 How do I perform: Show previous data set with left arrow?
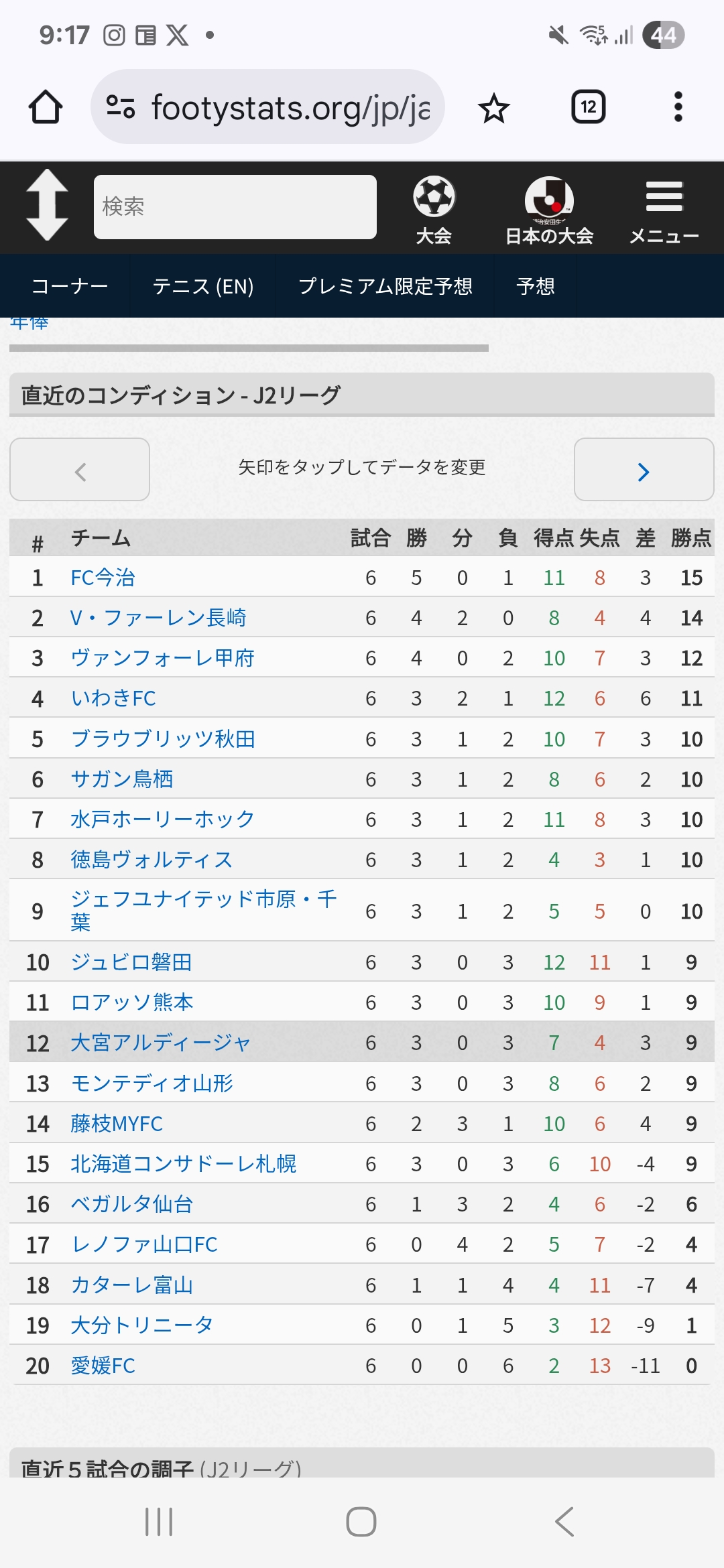click(80, 469)
